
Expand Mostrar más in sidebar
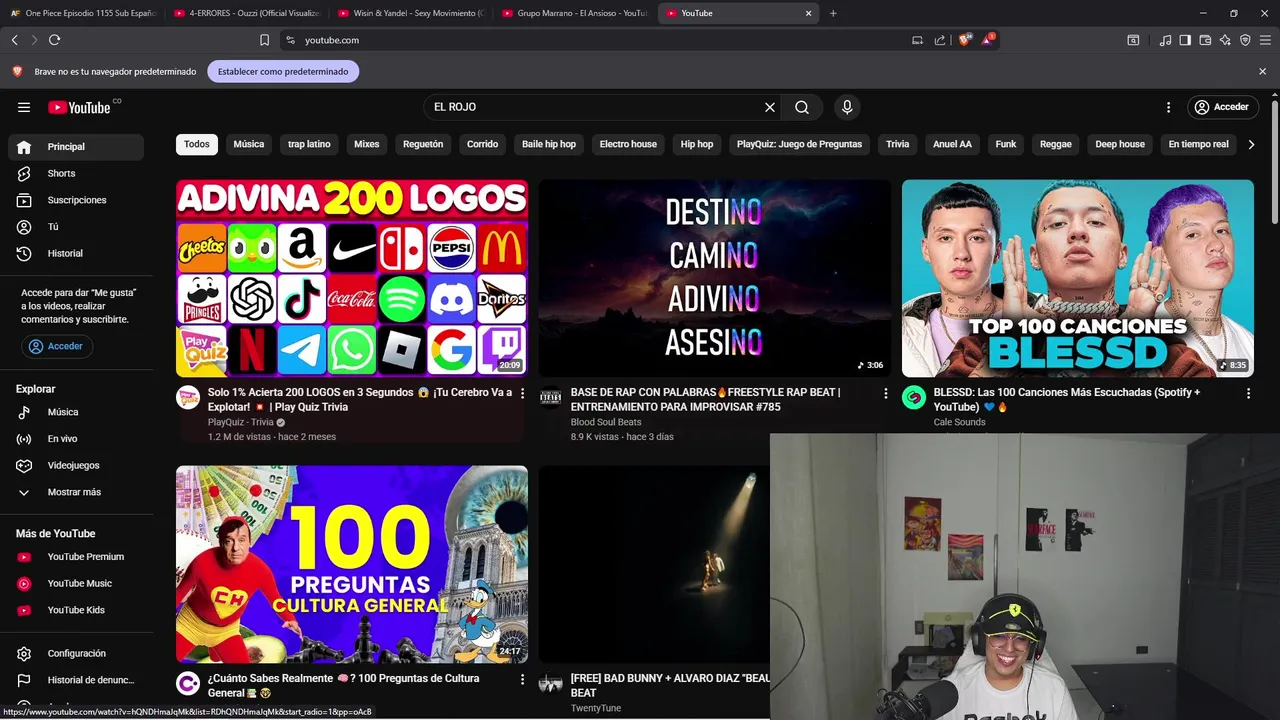pyautogui.click(x=76, y=492)
